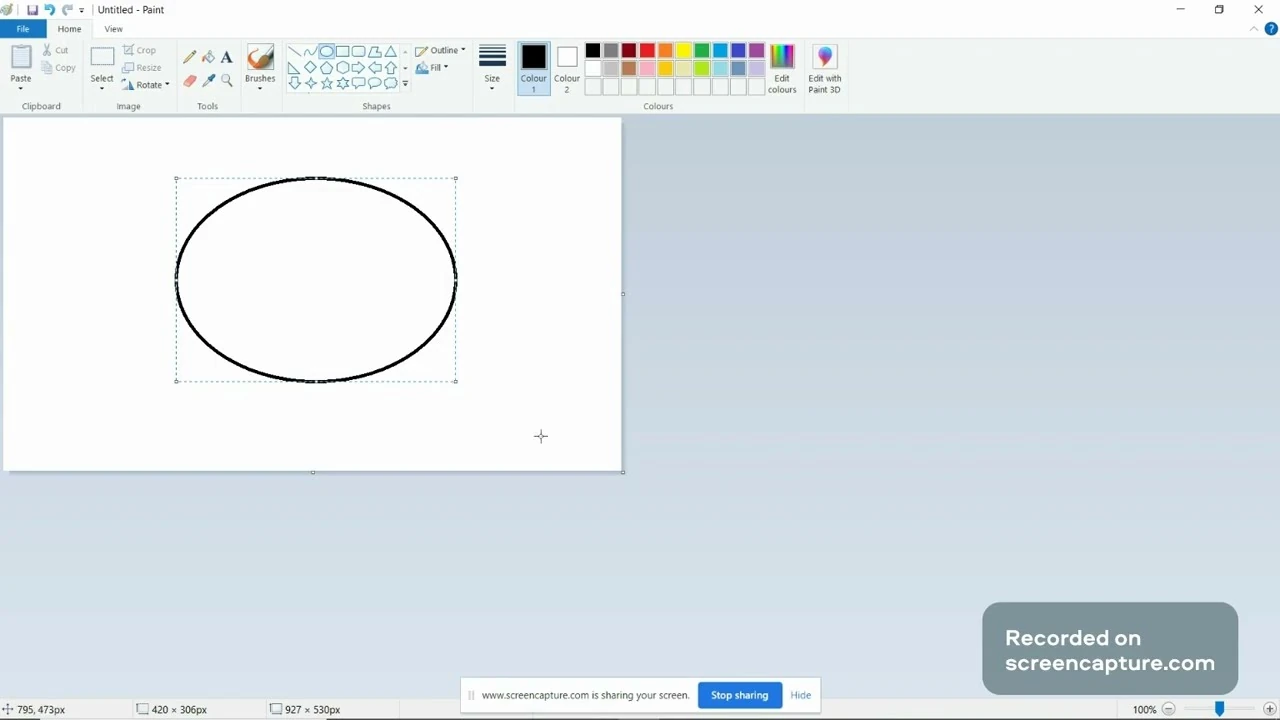Select the Text tool
1280x720 pixels.
(226, 56)
